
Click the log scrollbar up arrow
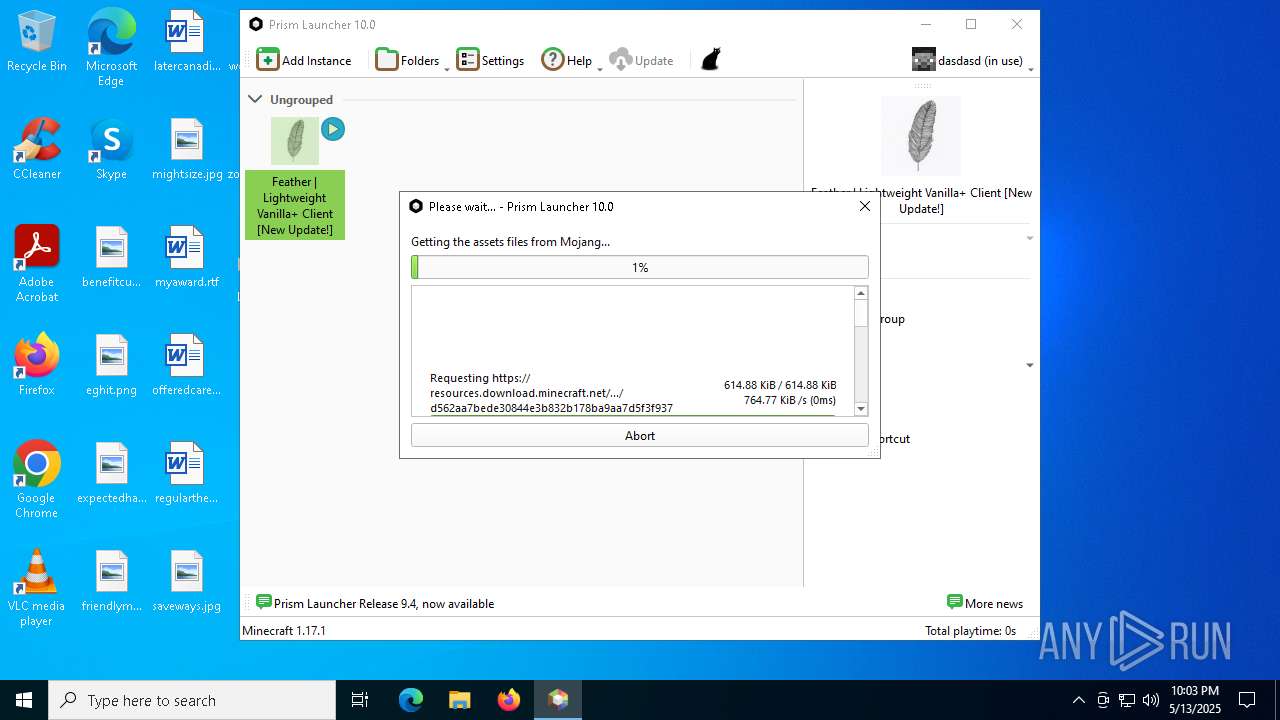pyautogui.click(x=861, y=293)
